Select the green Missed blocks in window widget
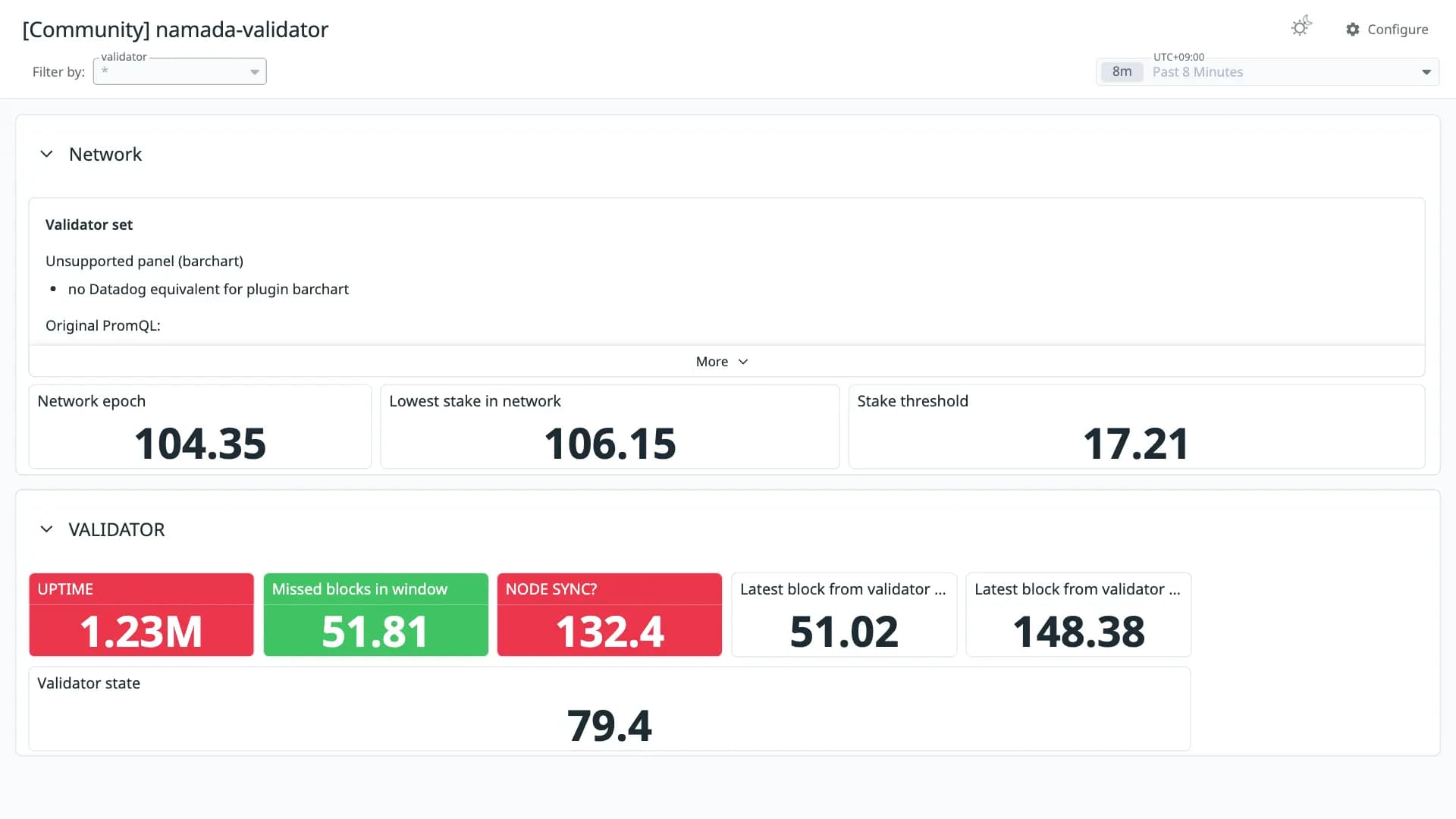Screen dimensions: 1456x819 [x=375, y=615]
